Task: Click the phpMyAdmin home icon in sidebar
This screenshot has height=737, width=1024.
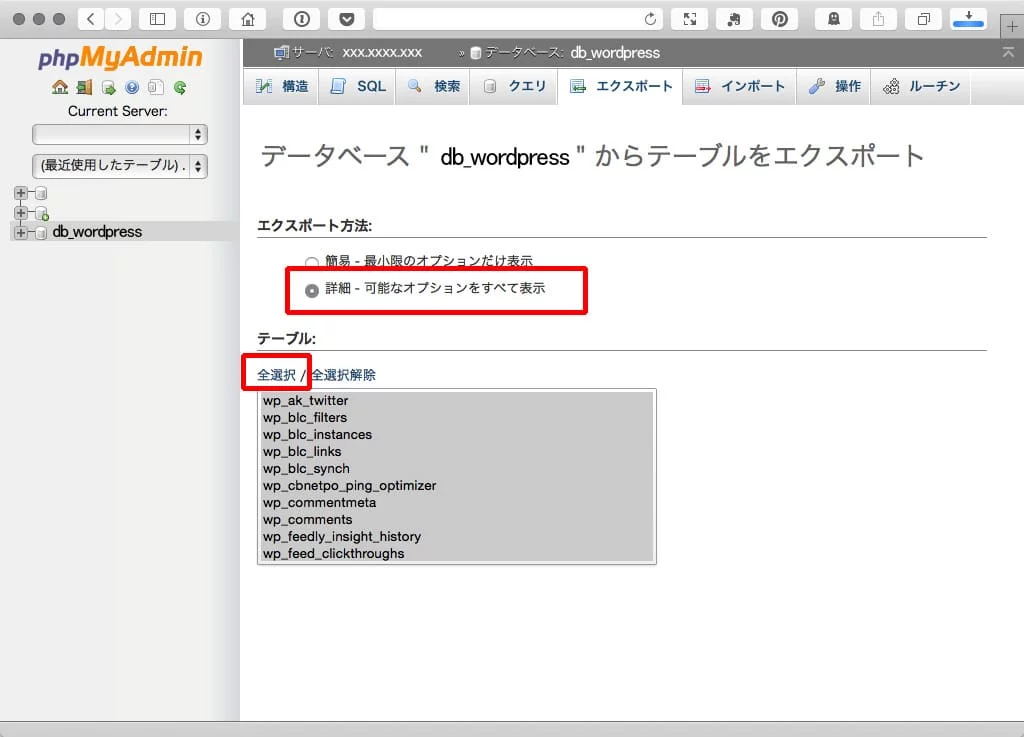Action: click(60, 87)
